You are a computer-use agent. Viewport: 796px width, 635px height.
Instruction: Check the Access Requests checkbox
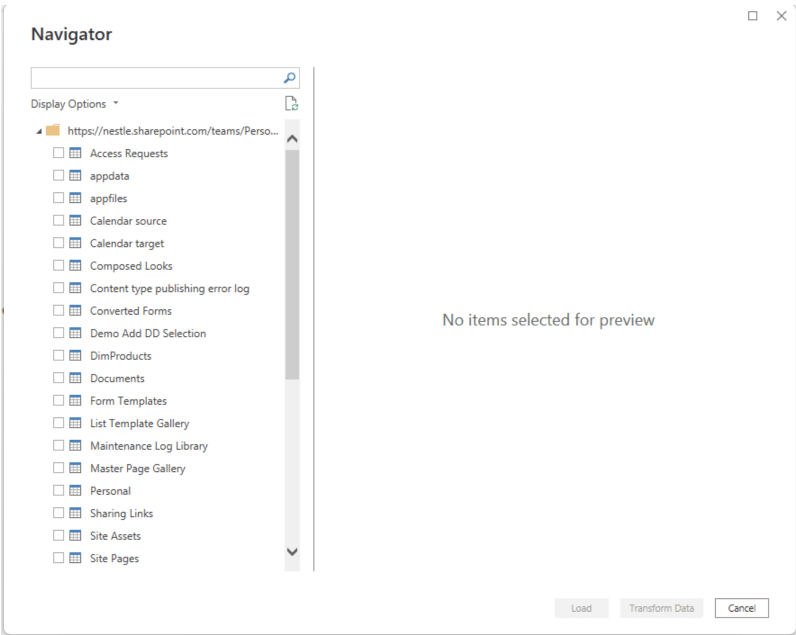(58, 153)
